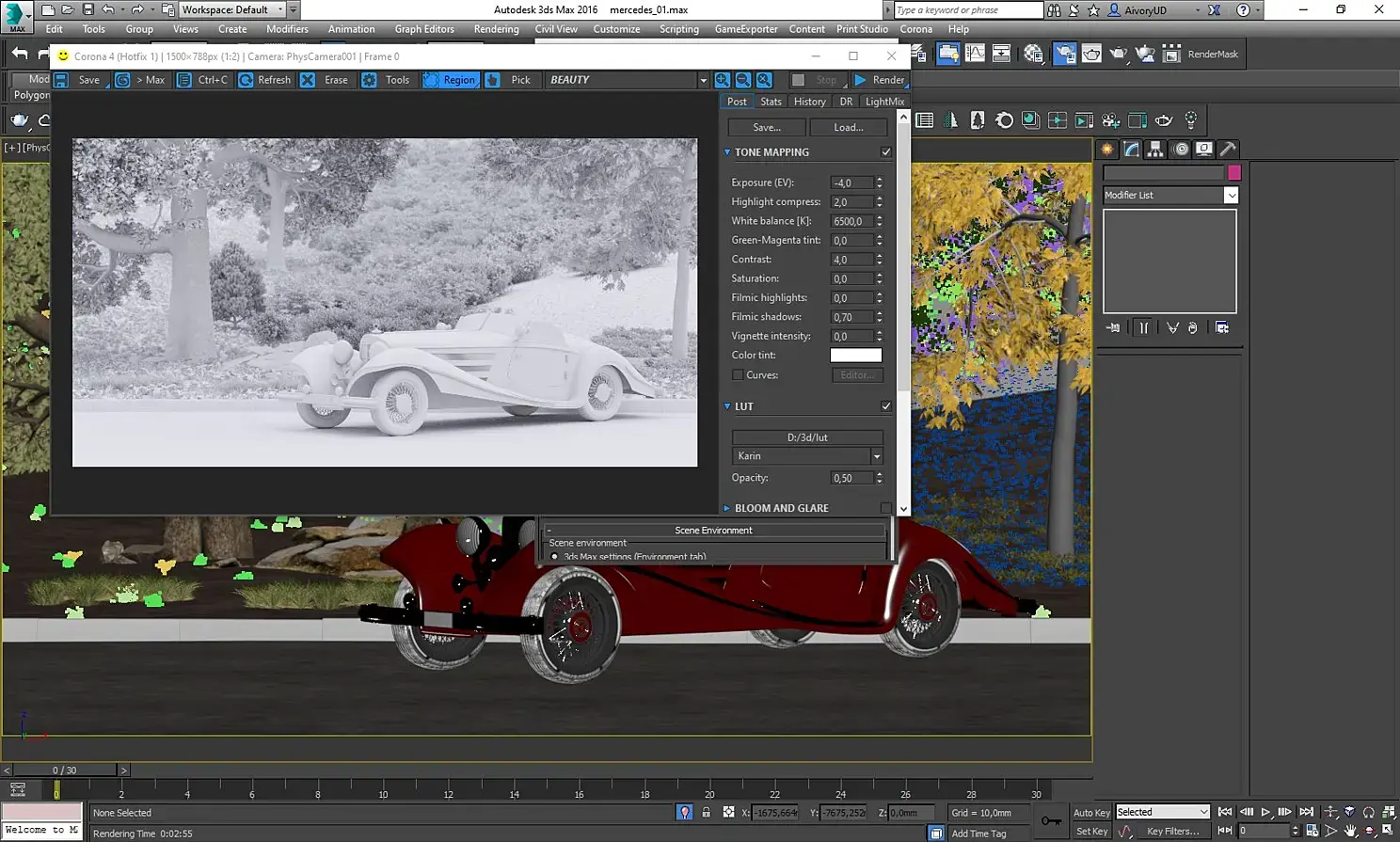Open the Utilities hammer panel

[x=1228, y=149]
